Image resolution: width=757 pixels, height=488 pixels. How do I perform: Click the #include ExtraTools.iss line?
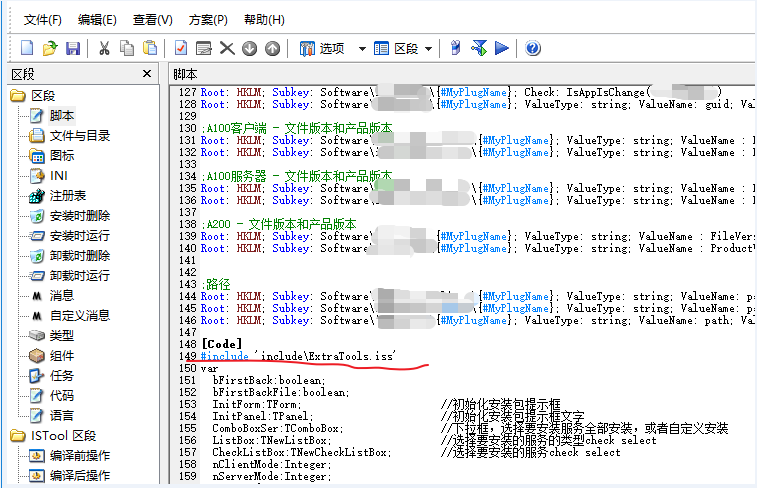point(298,356)
